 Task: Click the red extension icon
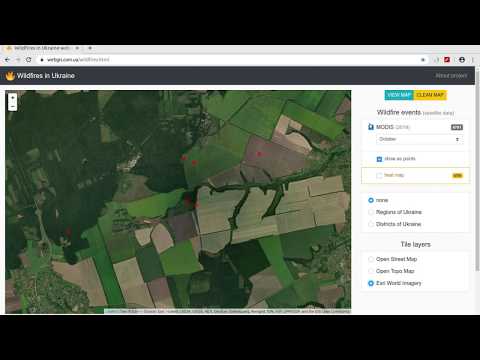click(447, 60)
